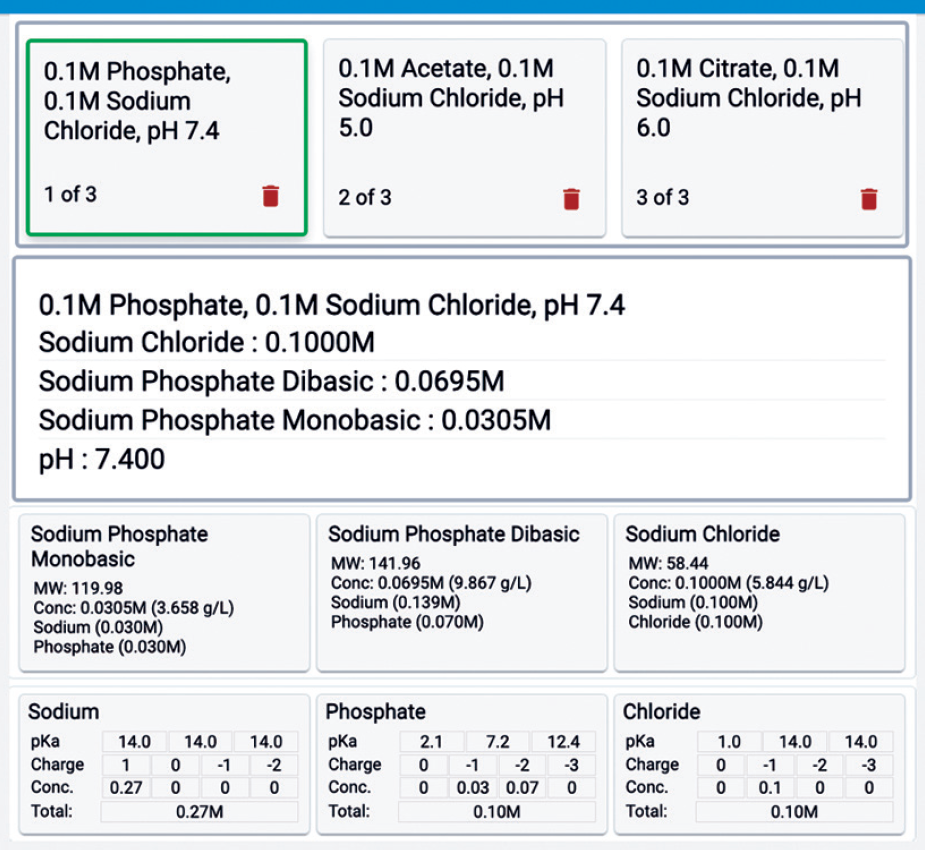Viewport: 925px width, 850px height.
Task: Click trash icon on Acetate buffer card
Action: 571,199
